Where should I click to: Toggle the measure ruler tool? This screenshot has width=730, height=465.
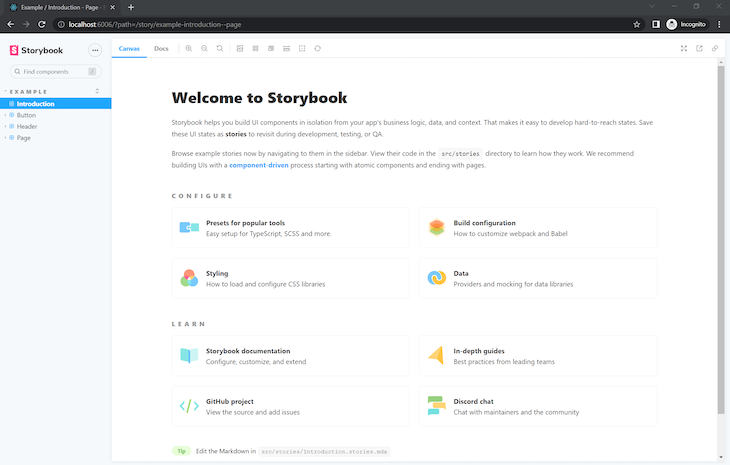pos(287,48)
